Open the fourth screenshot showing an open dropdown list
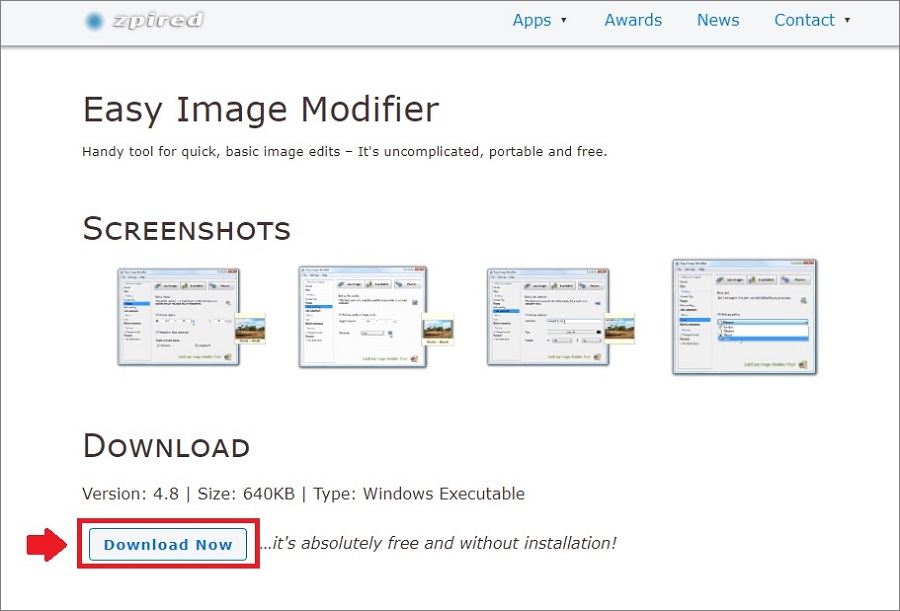Viewport: 900px width, 611px height. pos(744,316)
